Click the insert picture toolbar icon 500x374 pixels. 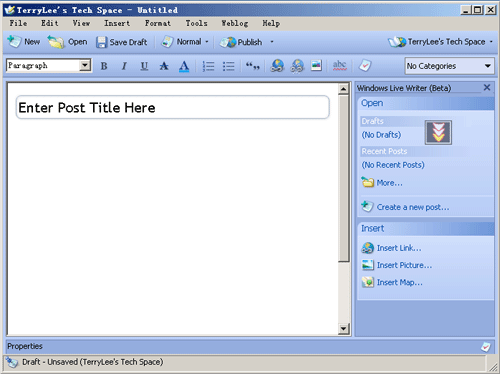tap(316, 65)
